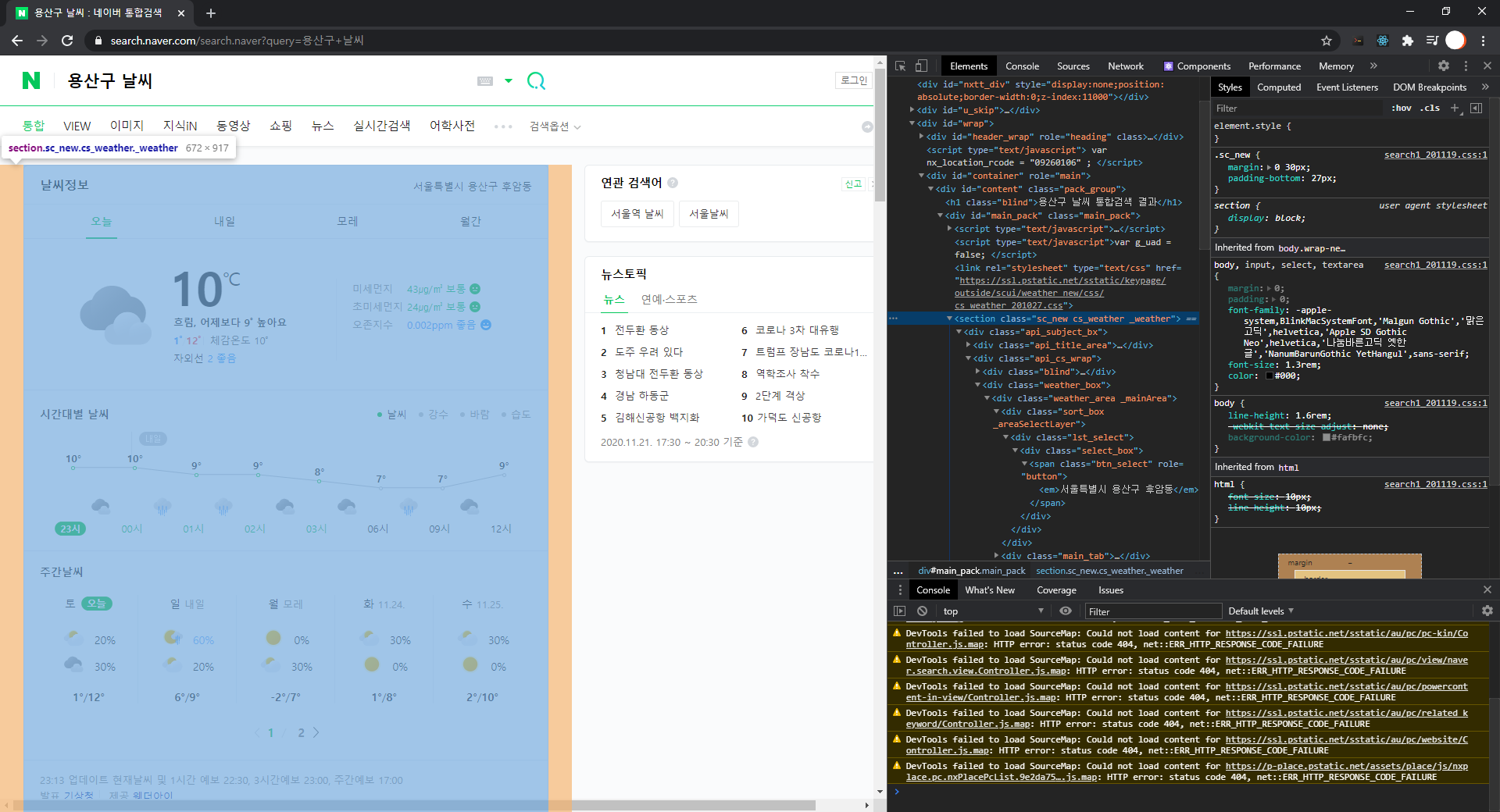This screenshot has width=1500, height=812.
Task: Open the drawer three-dot menu icon
Action: pyautogui.click(x=900, y=590)
